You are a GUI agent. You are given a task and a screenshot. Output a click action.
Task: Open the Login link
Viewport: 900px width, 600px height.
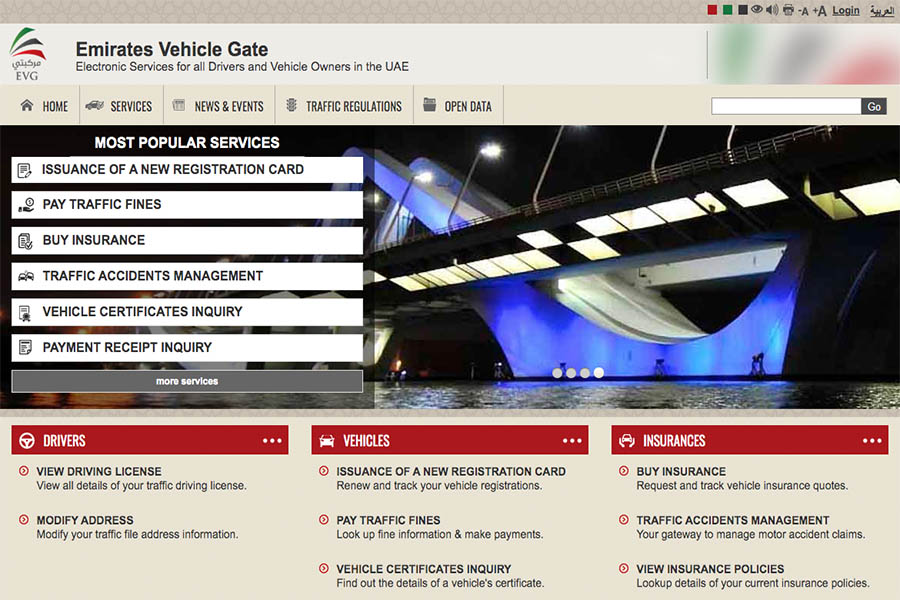click(846, 10)
